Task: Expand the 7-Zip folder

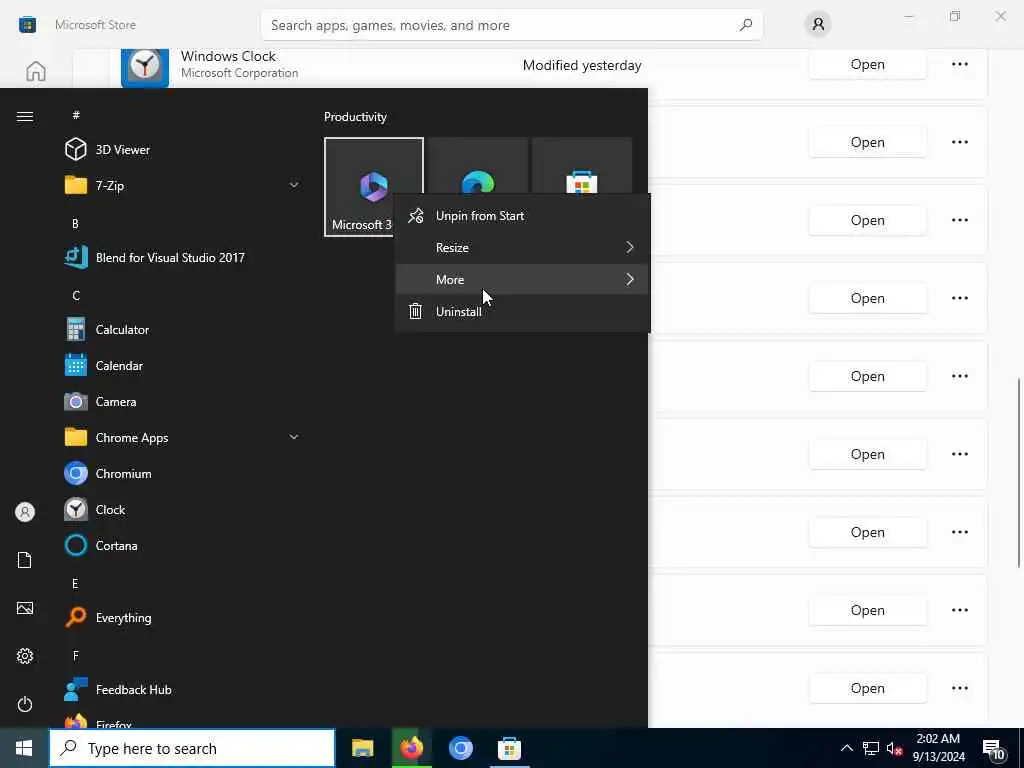Action: point(181,185)
